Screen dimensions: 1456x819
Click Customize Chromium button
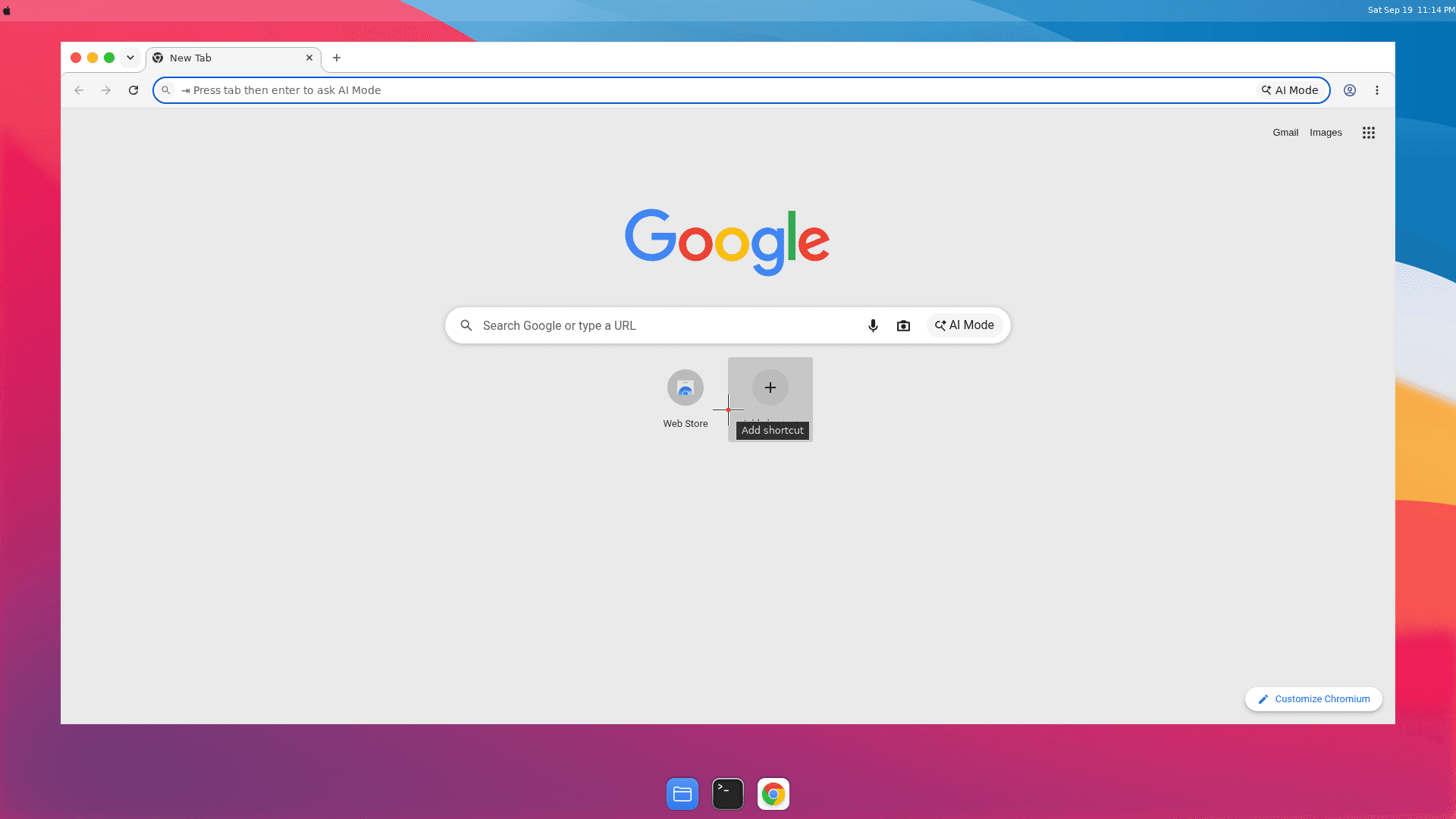pos(1313,699)
